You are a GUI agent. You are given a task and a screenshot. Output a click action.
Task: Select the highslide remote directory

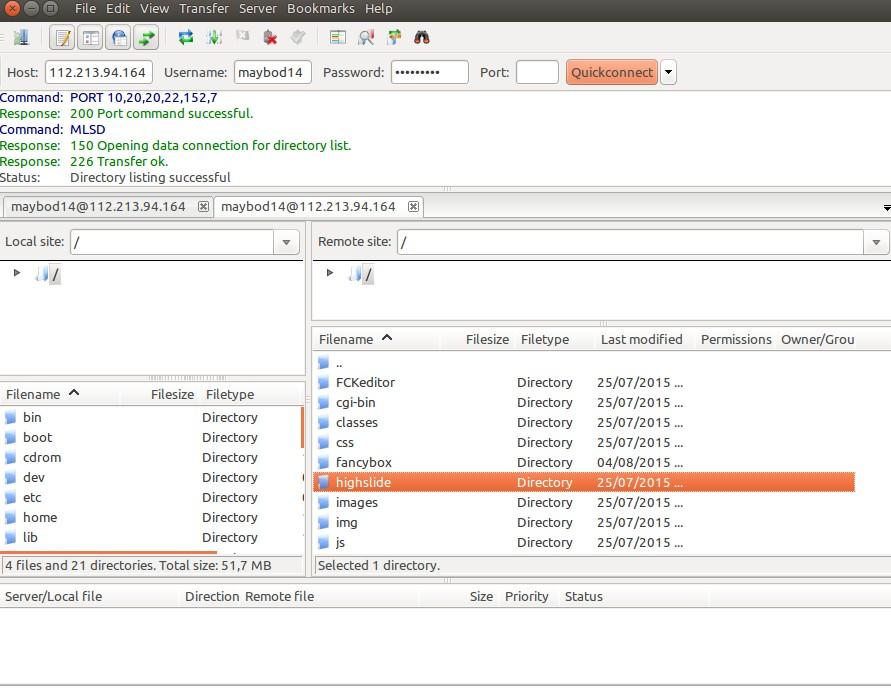[x=584, y=482]
